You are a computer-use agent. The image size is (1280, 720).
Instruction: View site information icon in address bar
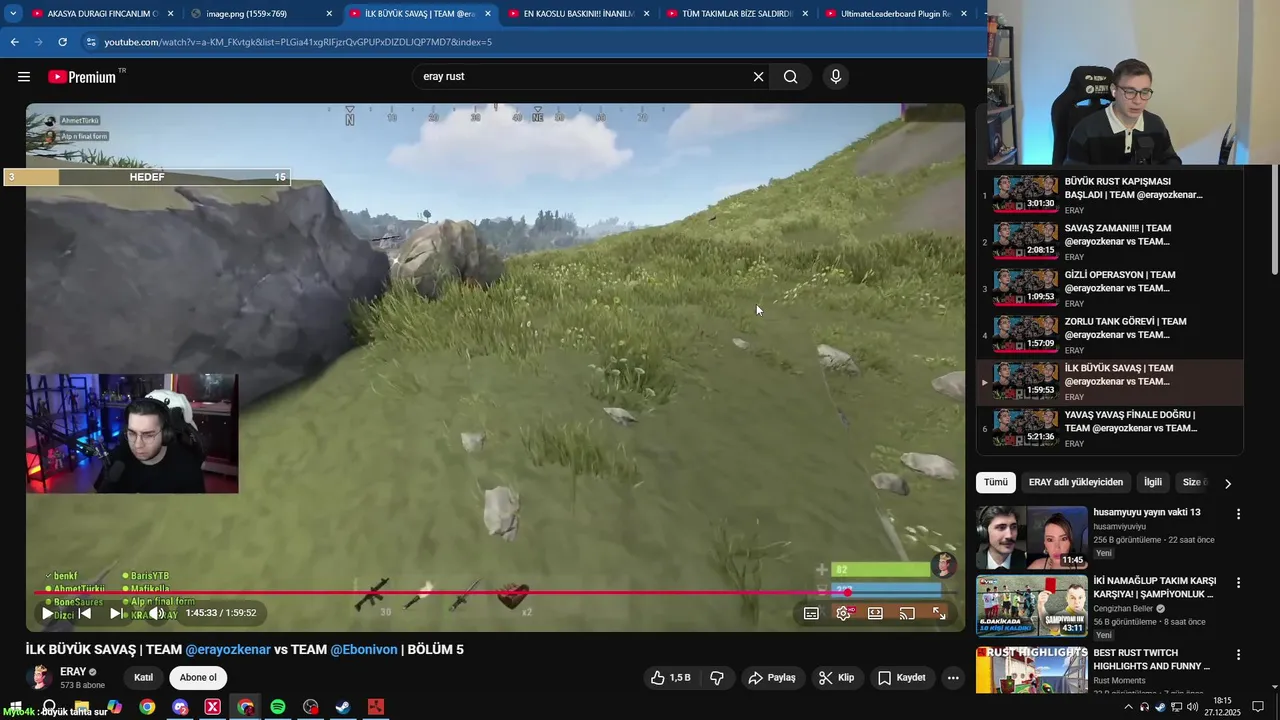(90, 42)
